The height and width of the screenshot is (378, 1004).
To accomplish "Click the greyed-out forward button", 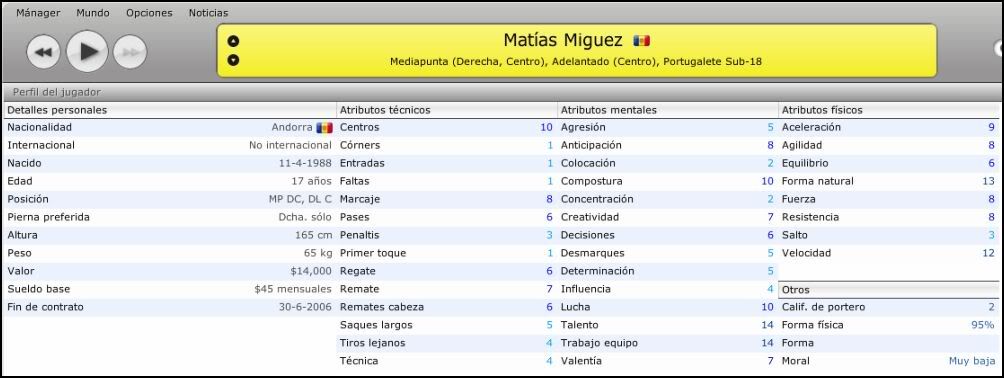I will point(130,52).
